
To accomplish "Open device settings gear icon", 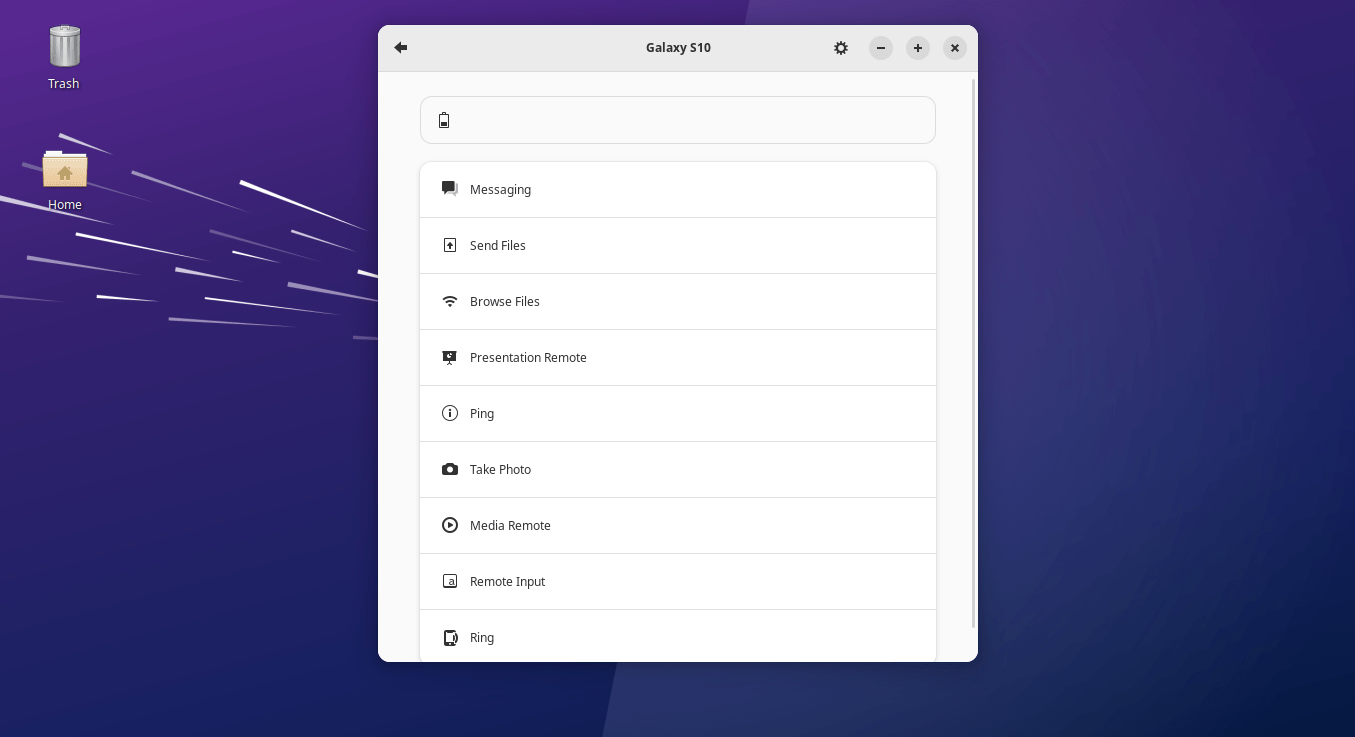I will 841,48.
